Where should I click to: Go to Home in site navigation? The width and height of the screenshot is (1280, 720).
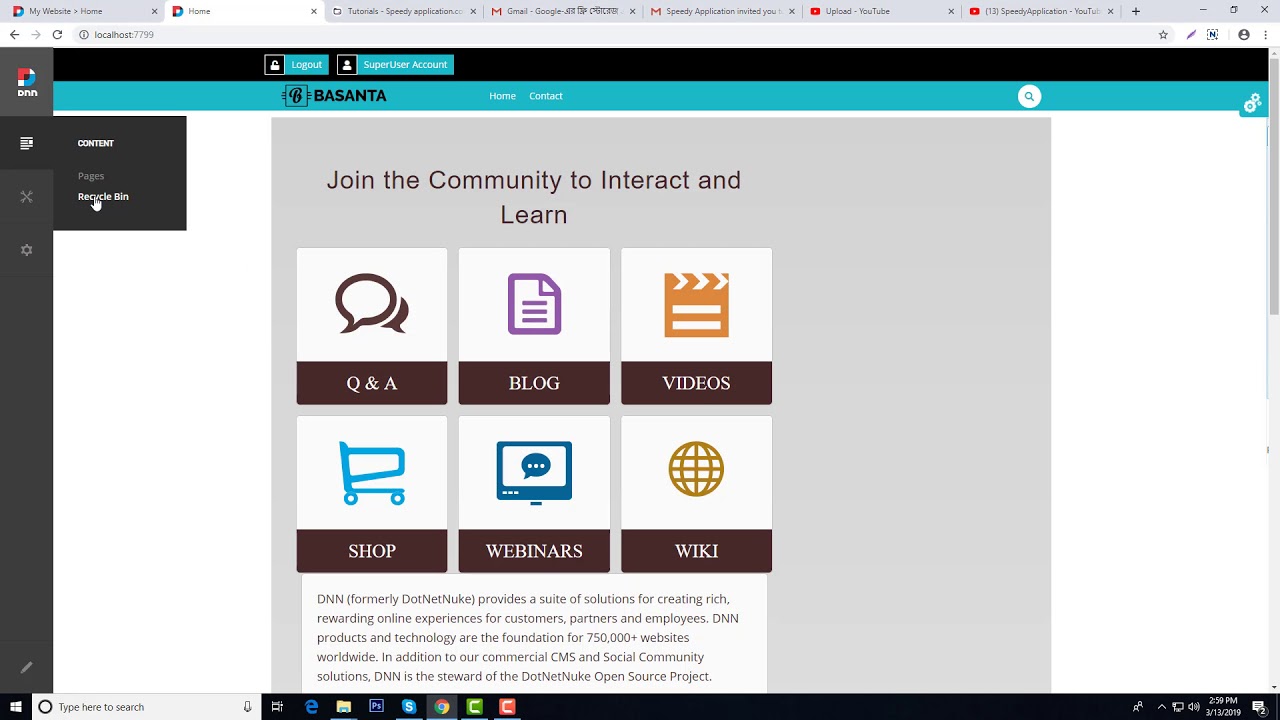pos(502,96)
